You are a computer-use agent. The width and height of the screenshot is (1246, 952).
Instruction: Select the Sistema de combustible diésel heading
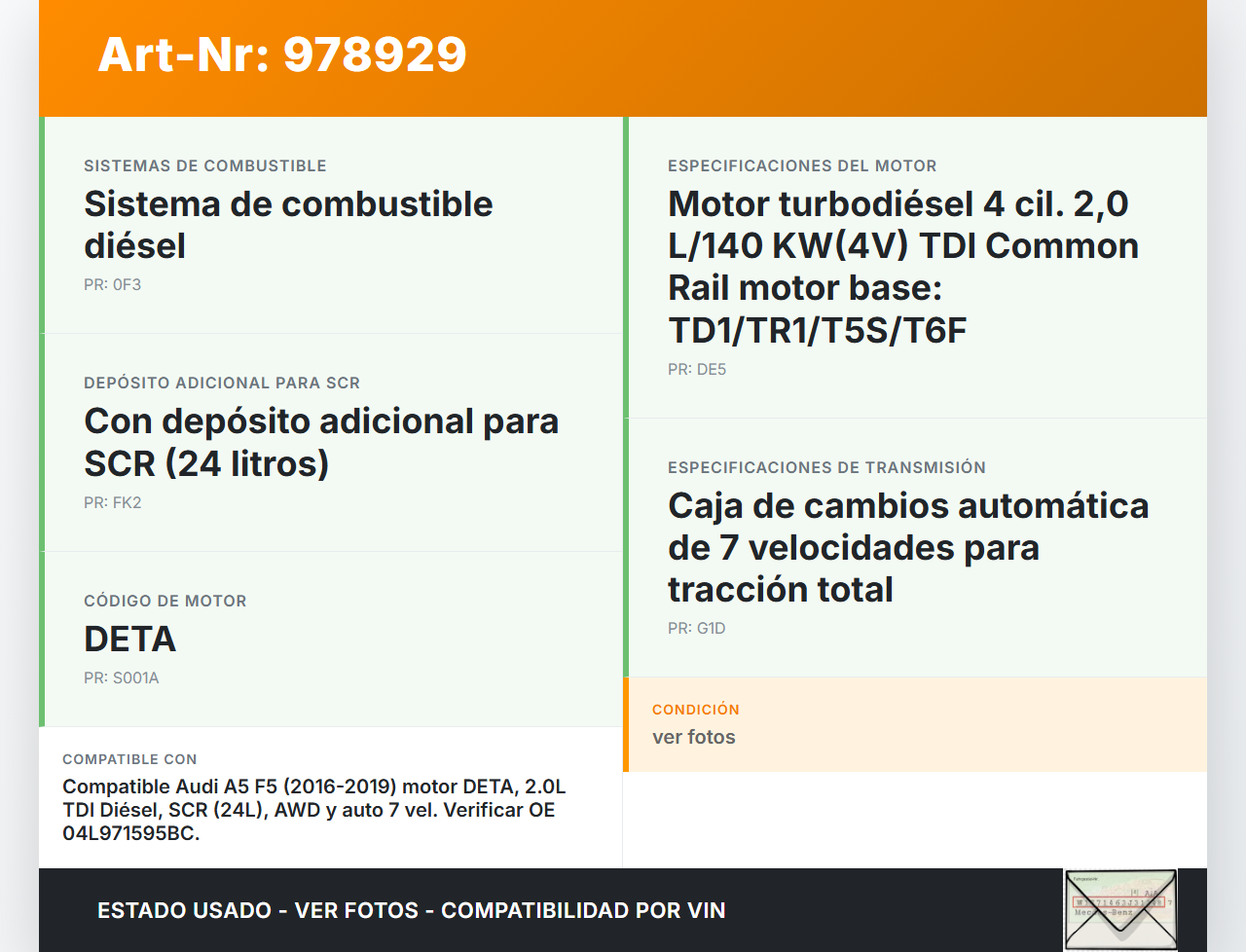click(288, 225)
